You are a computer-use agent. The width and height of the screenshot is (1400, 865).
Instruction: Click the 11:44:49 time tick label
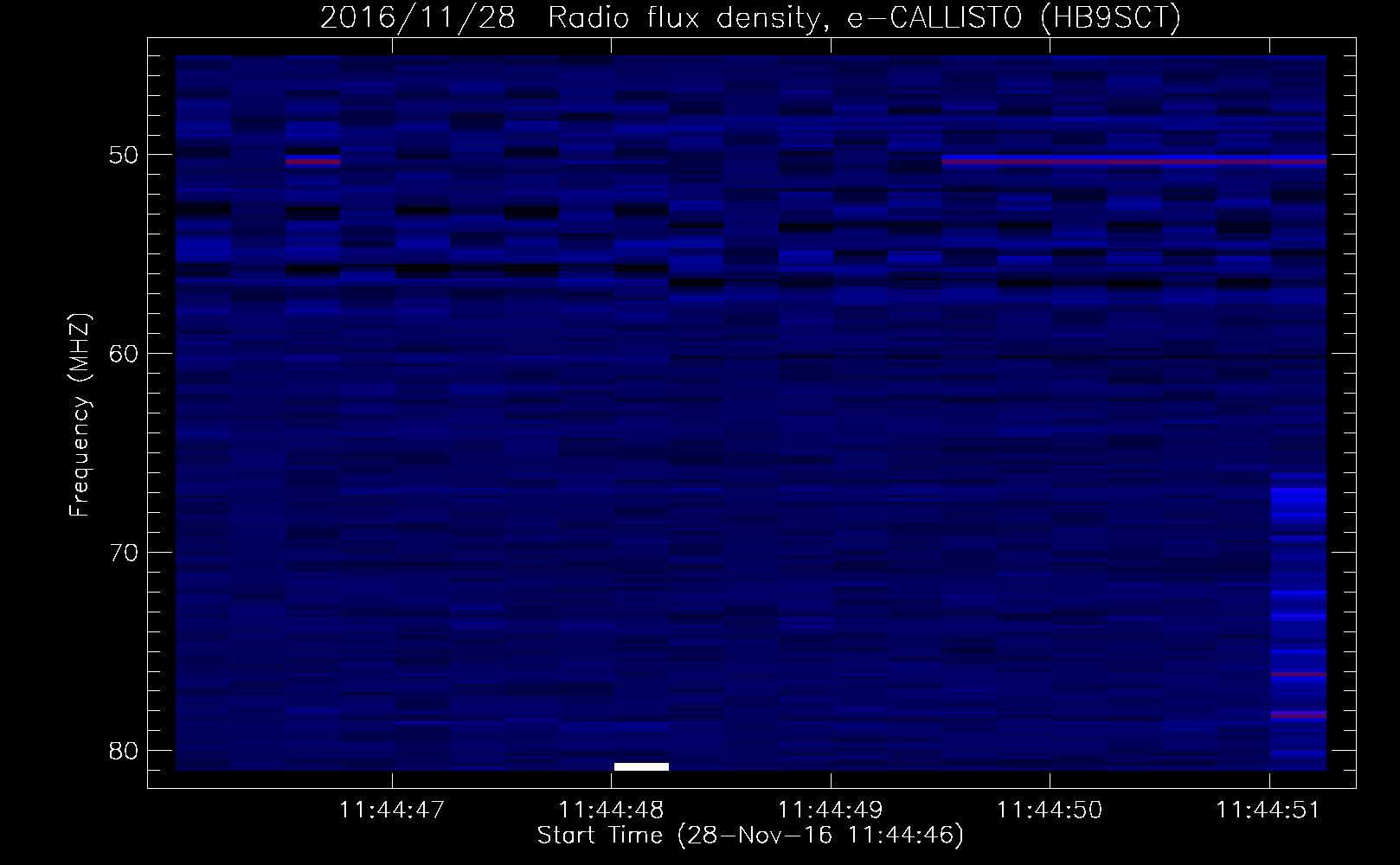[831, 811]
